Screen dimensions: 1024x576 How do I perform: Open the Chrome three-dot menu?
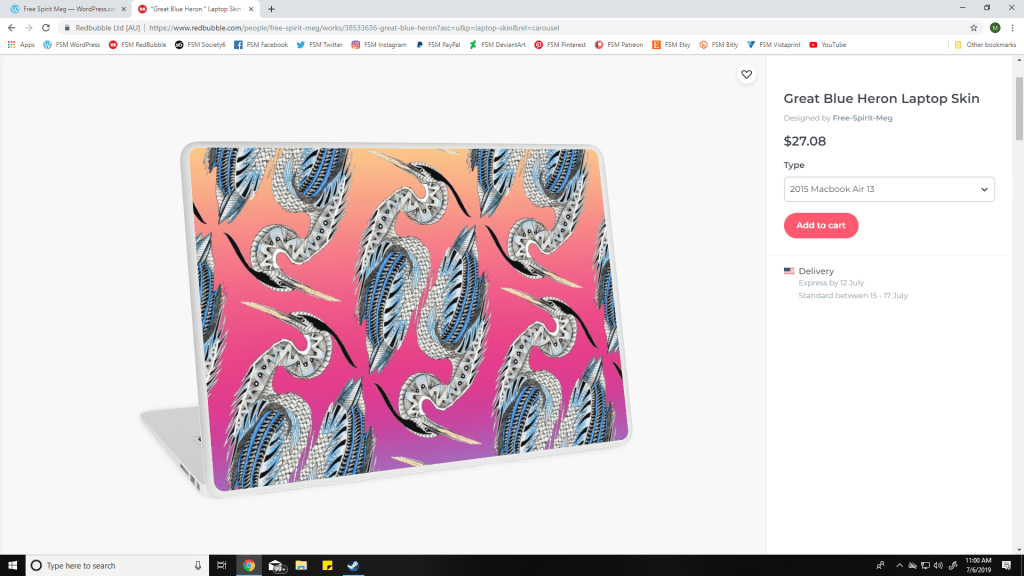click(1013, 28)
